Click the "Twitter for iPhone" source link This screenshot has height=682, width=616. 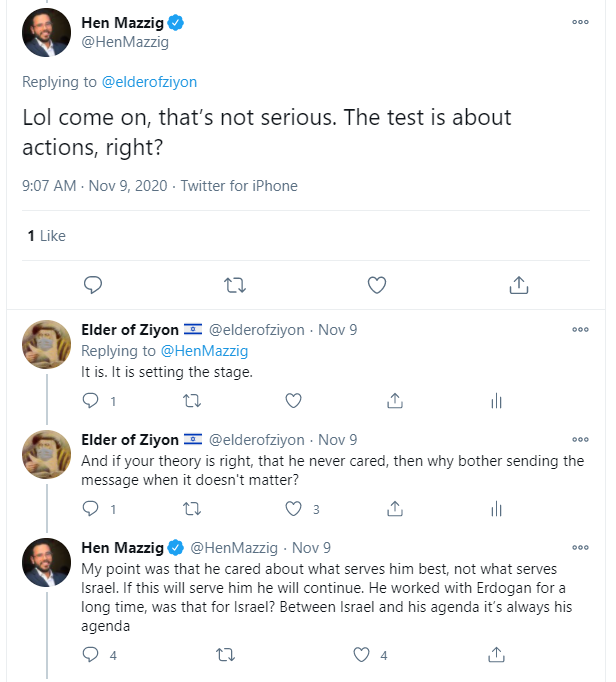click(239, 185)
